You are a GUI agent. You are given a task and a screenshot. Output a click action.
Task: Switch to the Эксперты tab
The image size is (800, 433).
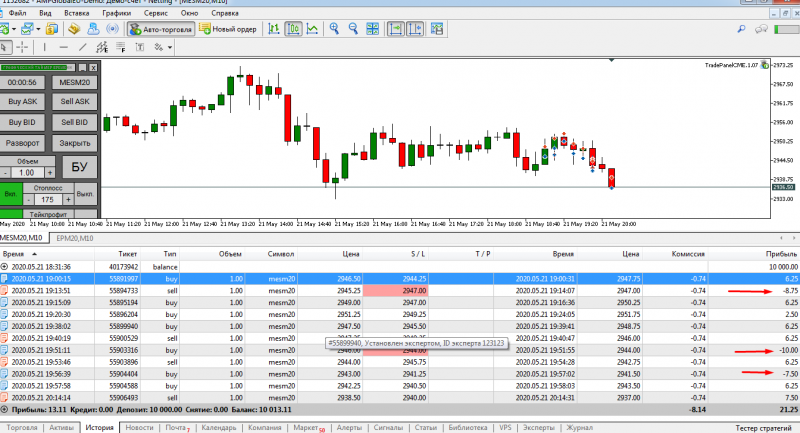[x=538, y=428]
